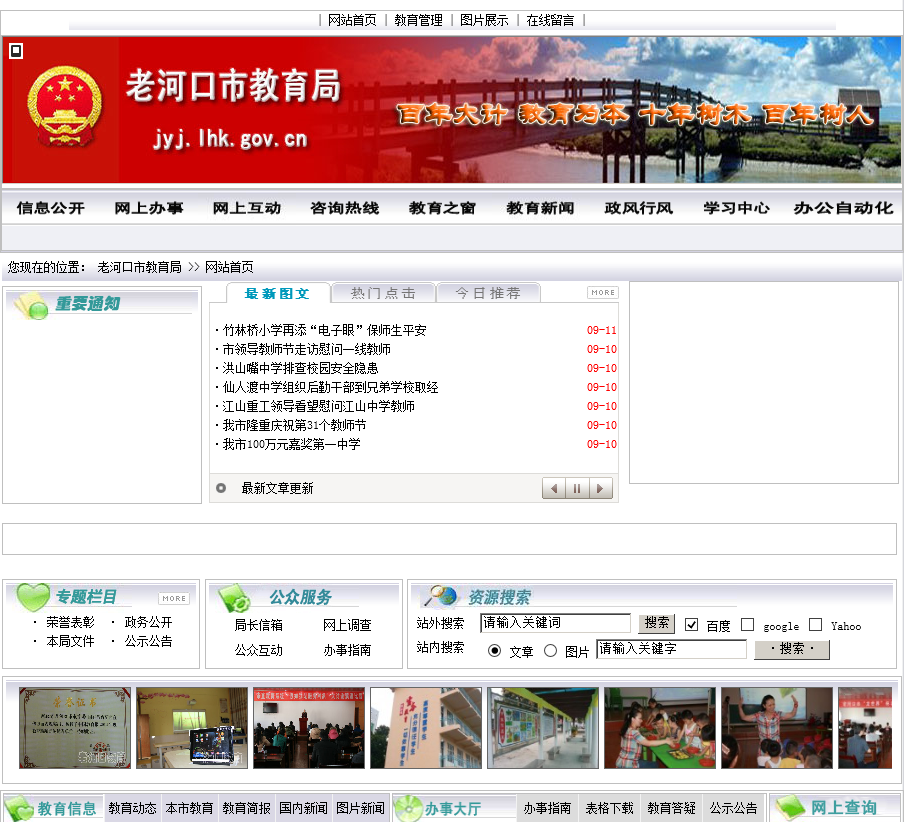
Task: Open the 公众互动 link
Action: (x=259, y=651)
